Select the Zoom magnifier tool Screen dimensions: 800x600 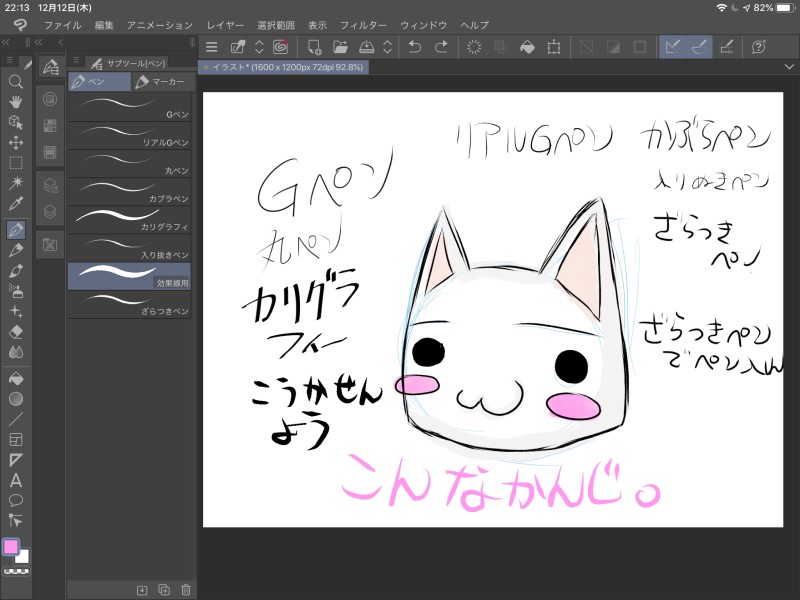pos(16,82)
